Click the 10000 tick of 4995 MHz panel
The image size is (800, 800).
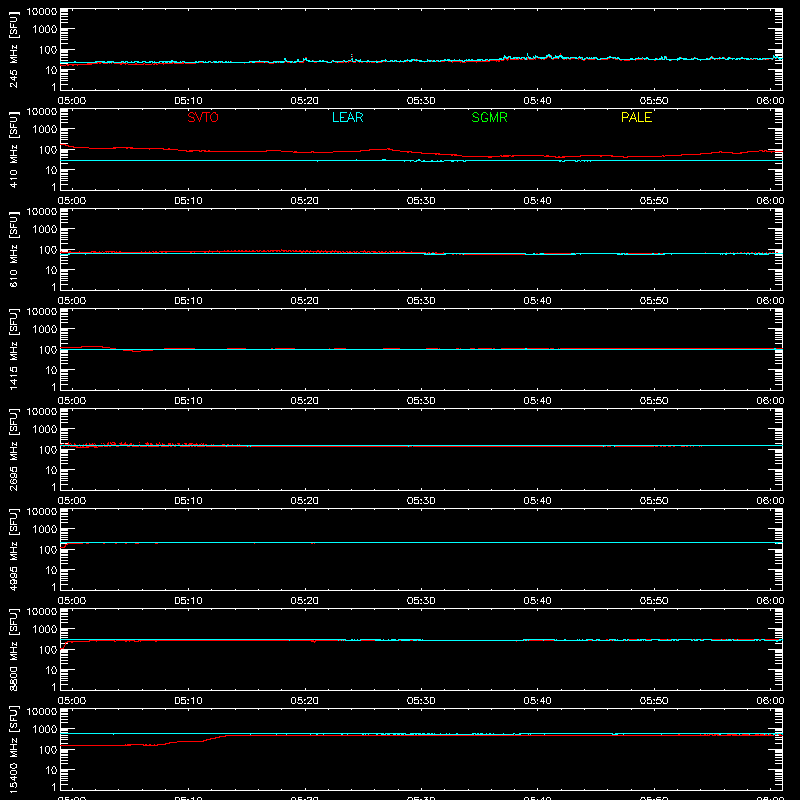[42, 512]
